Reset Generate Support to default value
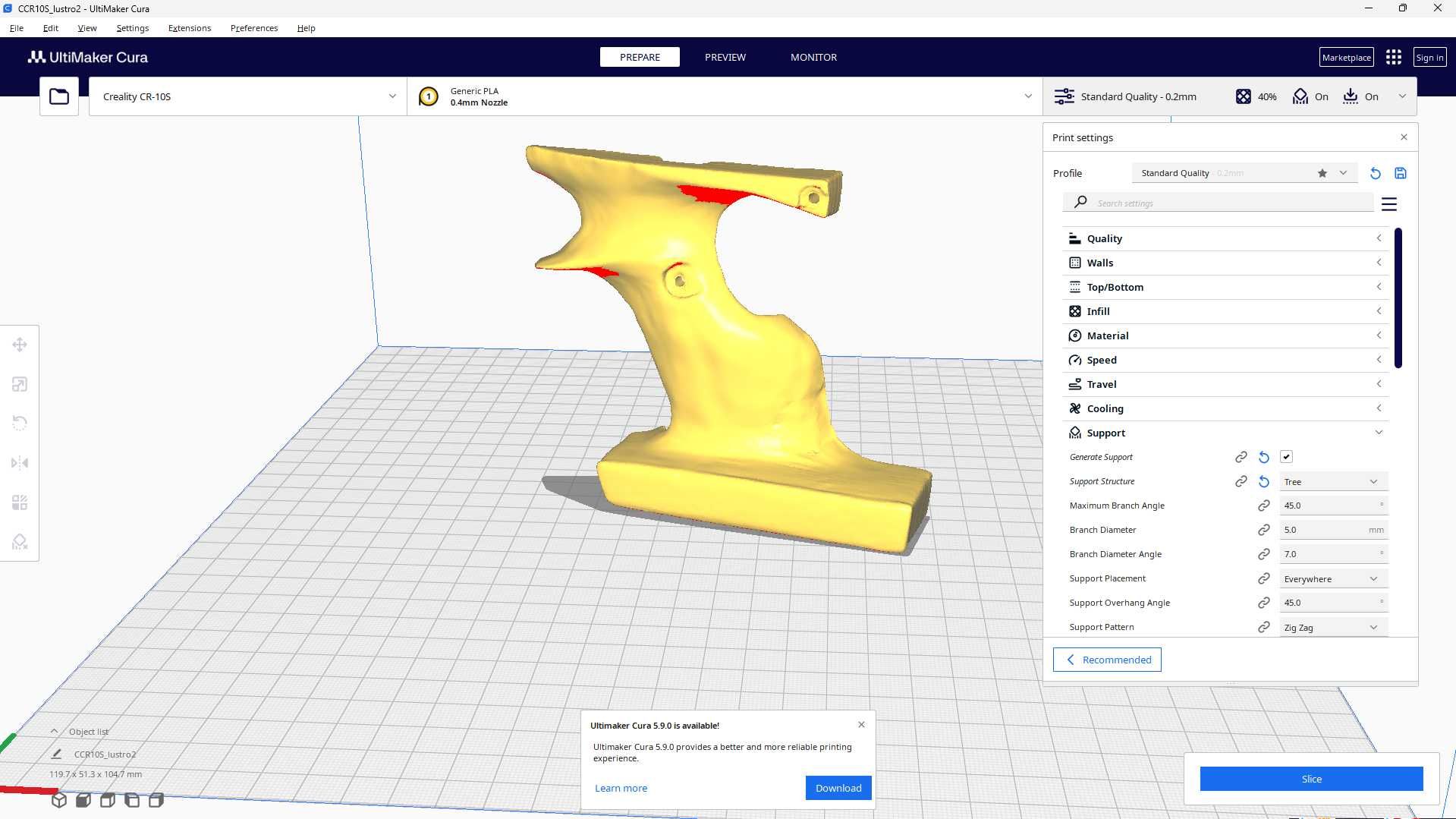Image resolution: width=1456 pixels, height=819 pixels. 1264,457
